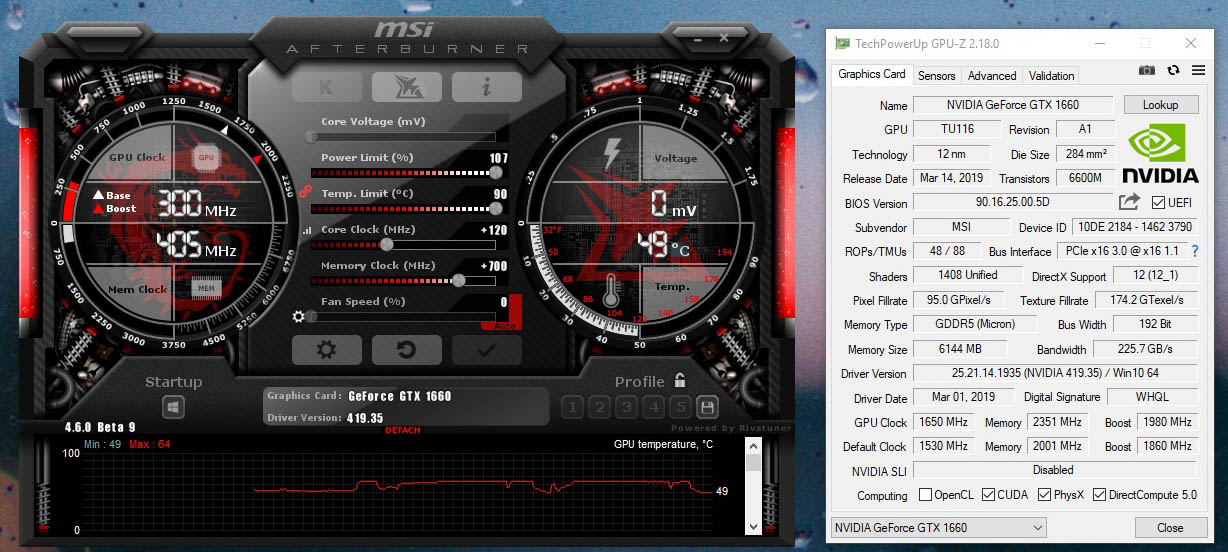Click the Lookup button in GPU-Z
The image size is (1228, 552).
click(x=1160, y=105)
